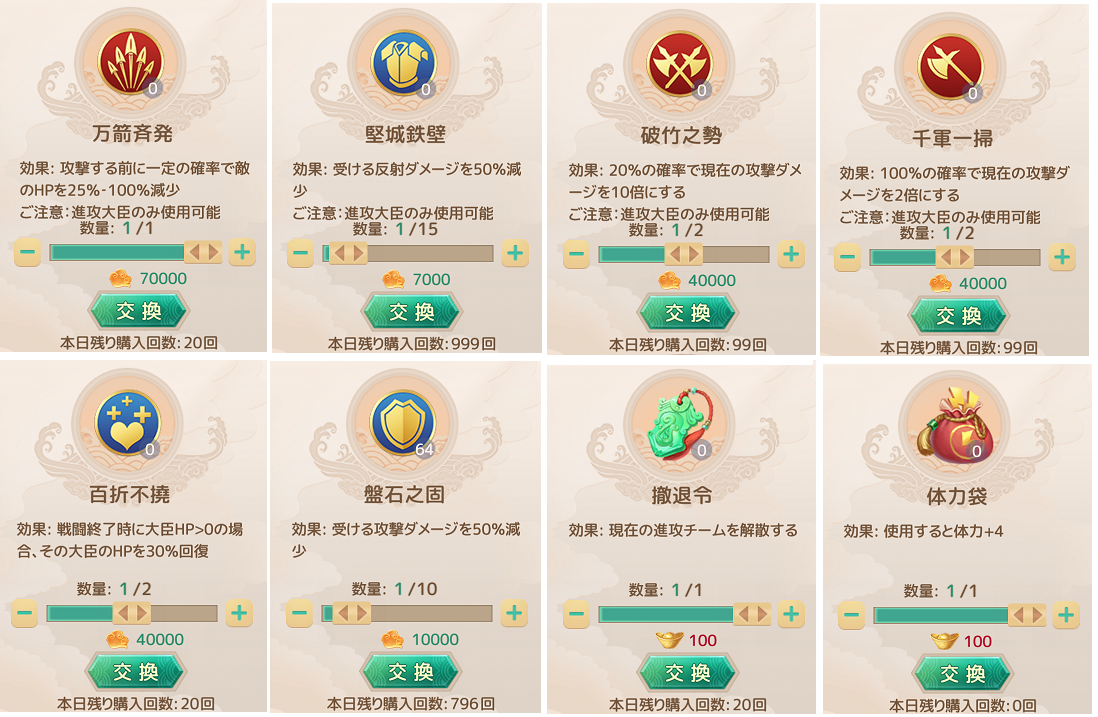Increase quantity of 堅城鉄壁 with plus

(515, 253)
